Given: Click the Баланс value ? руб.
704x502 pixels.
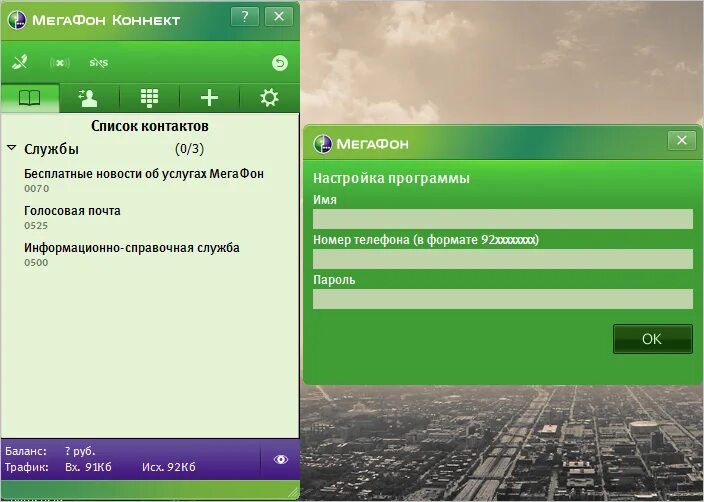Looking at the screenshot, I should pyautogui.click(x=80, y=451).
